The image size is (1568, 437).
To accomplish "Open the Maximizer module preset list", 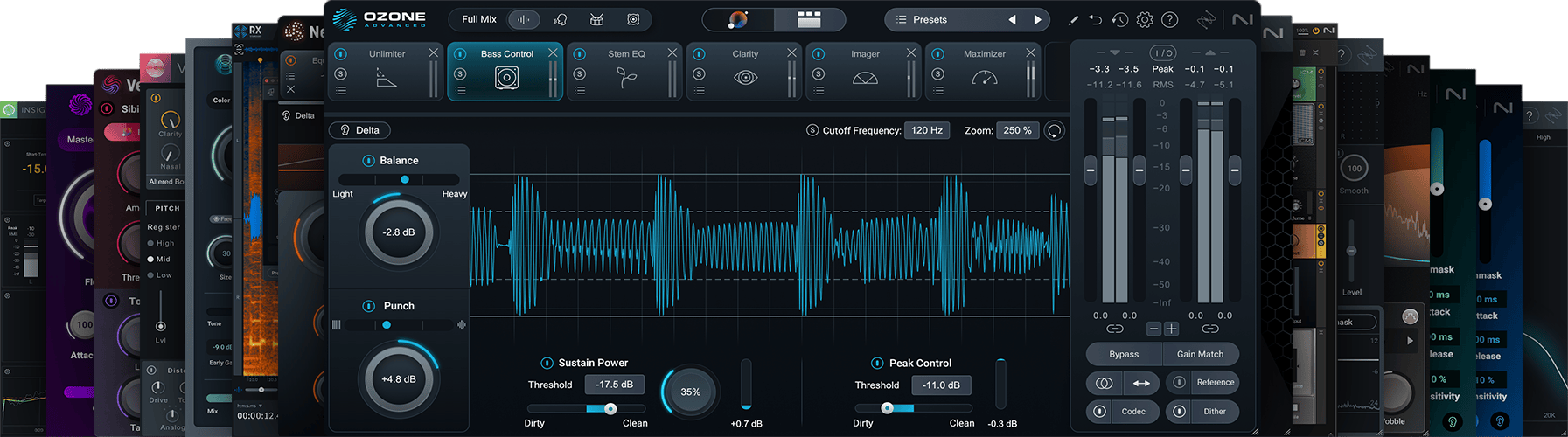I will pos(938,90).
